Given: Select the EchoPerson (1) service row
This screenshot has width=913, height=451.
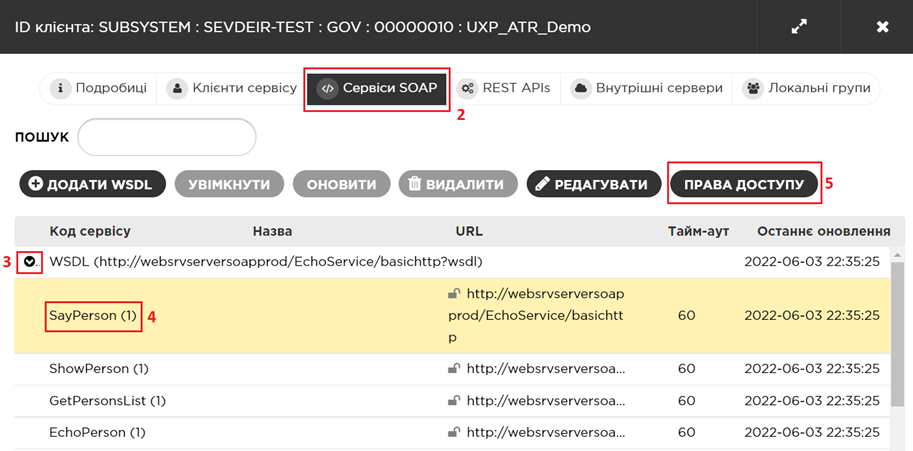Looking at the screenshot, I should click(x=97, y=433).
